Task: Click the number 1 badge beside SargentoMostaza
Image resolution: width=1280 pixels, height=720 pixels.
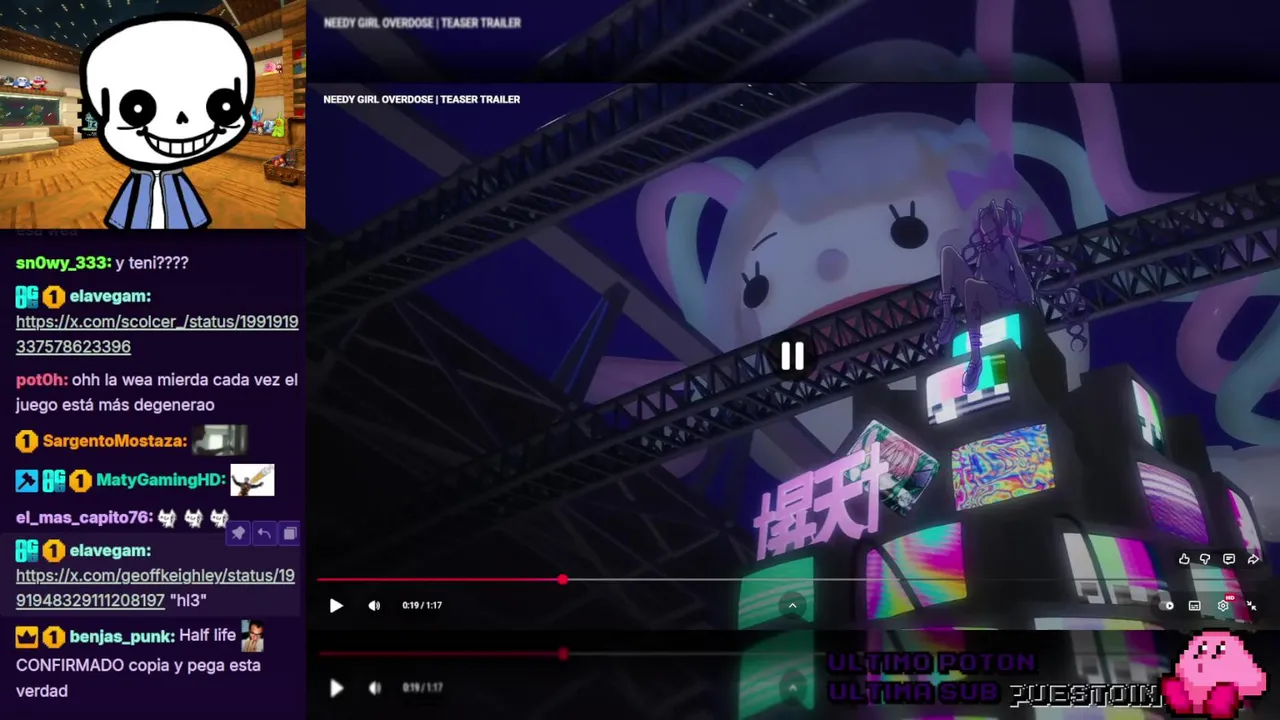Action: (x=26, y=441)
